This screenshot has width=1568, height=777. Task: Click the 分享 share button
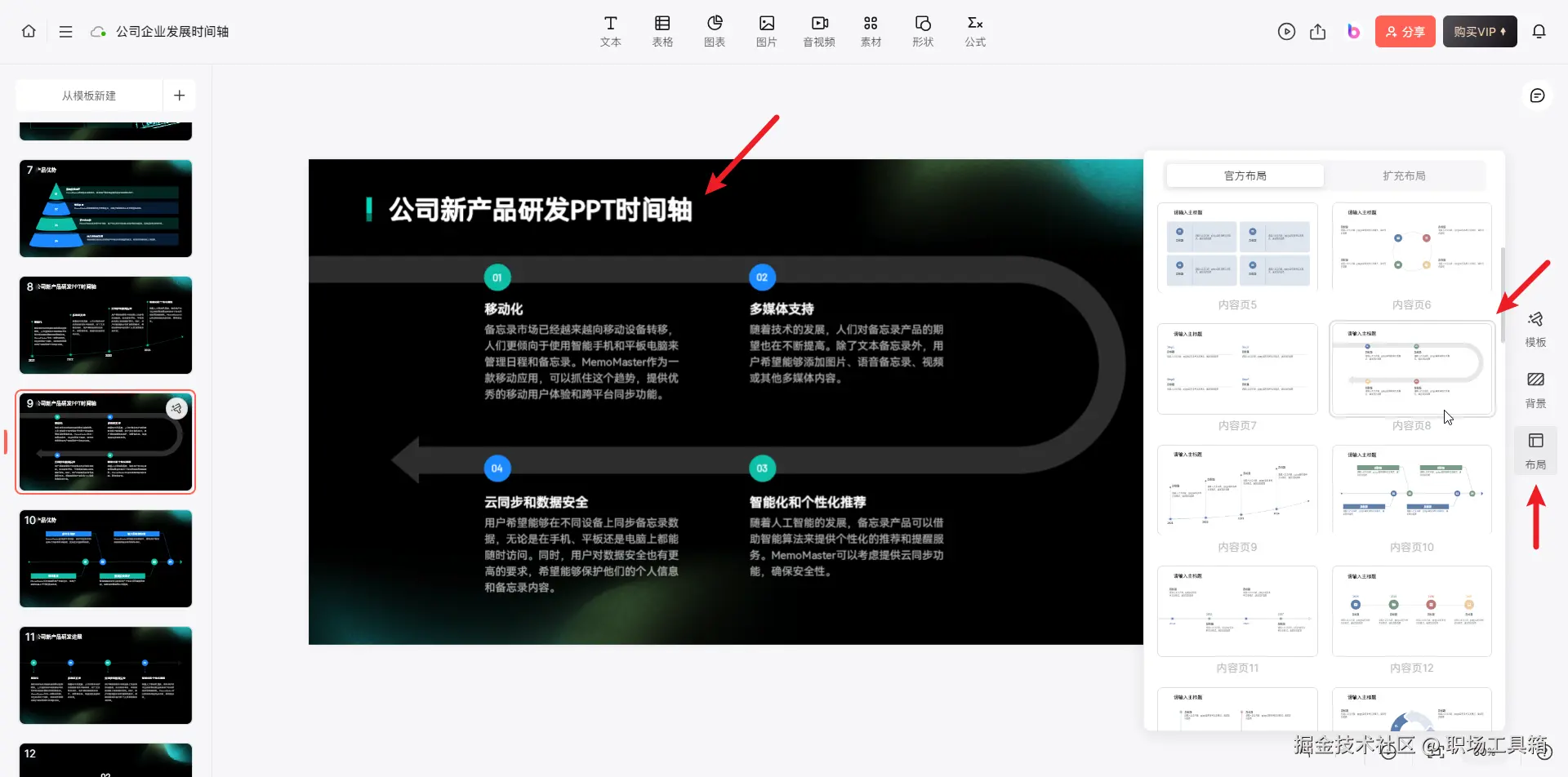[x=1405, y=32]
